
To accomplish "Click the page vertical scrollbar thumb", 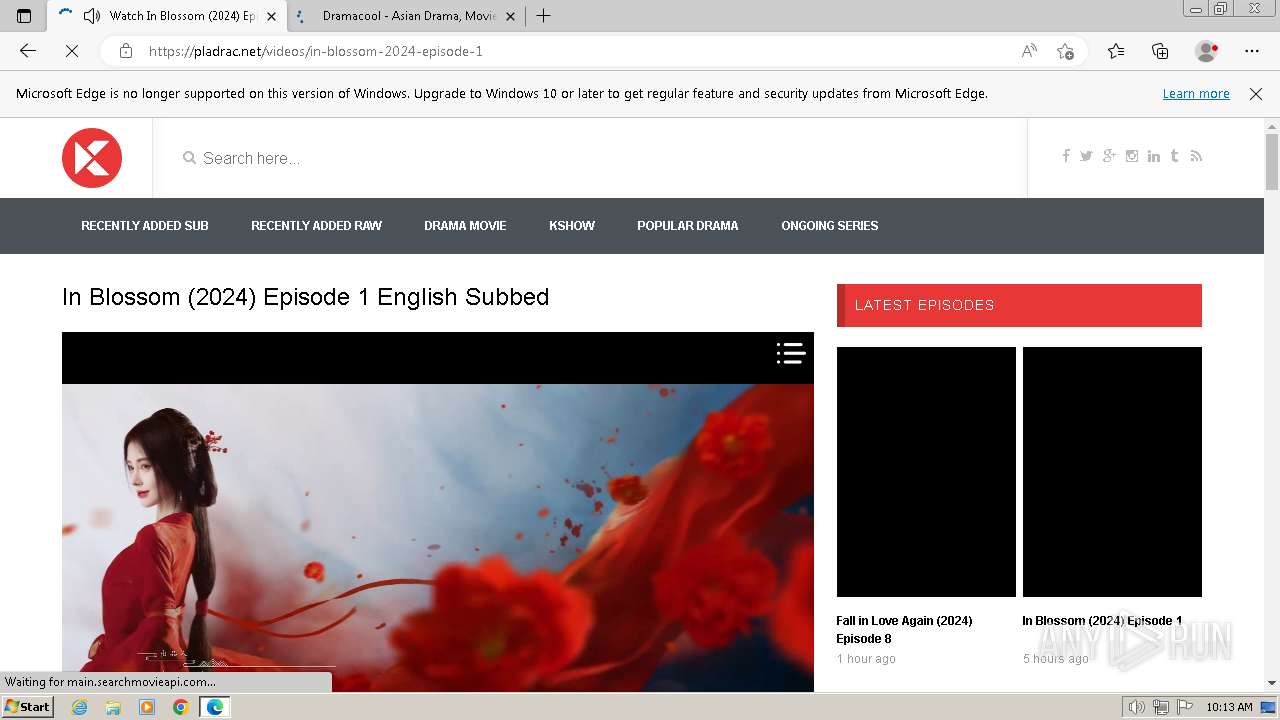I will click(x=1272, y=161).
